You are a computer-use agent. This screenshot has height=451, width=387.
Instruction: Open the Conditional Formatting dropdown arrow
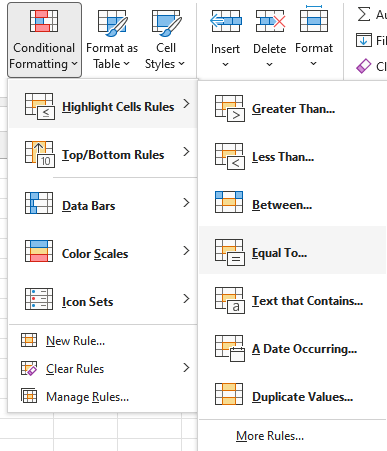point(74,63)
